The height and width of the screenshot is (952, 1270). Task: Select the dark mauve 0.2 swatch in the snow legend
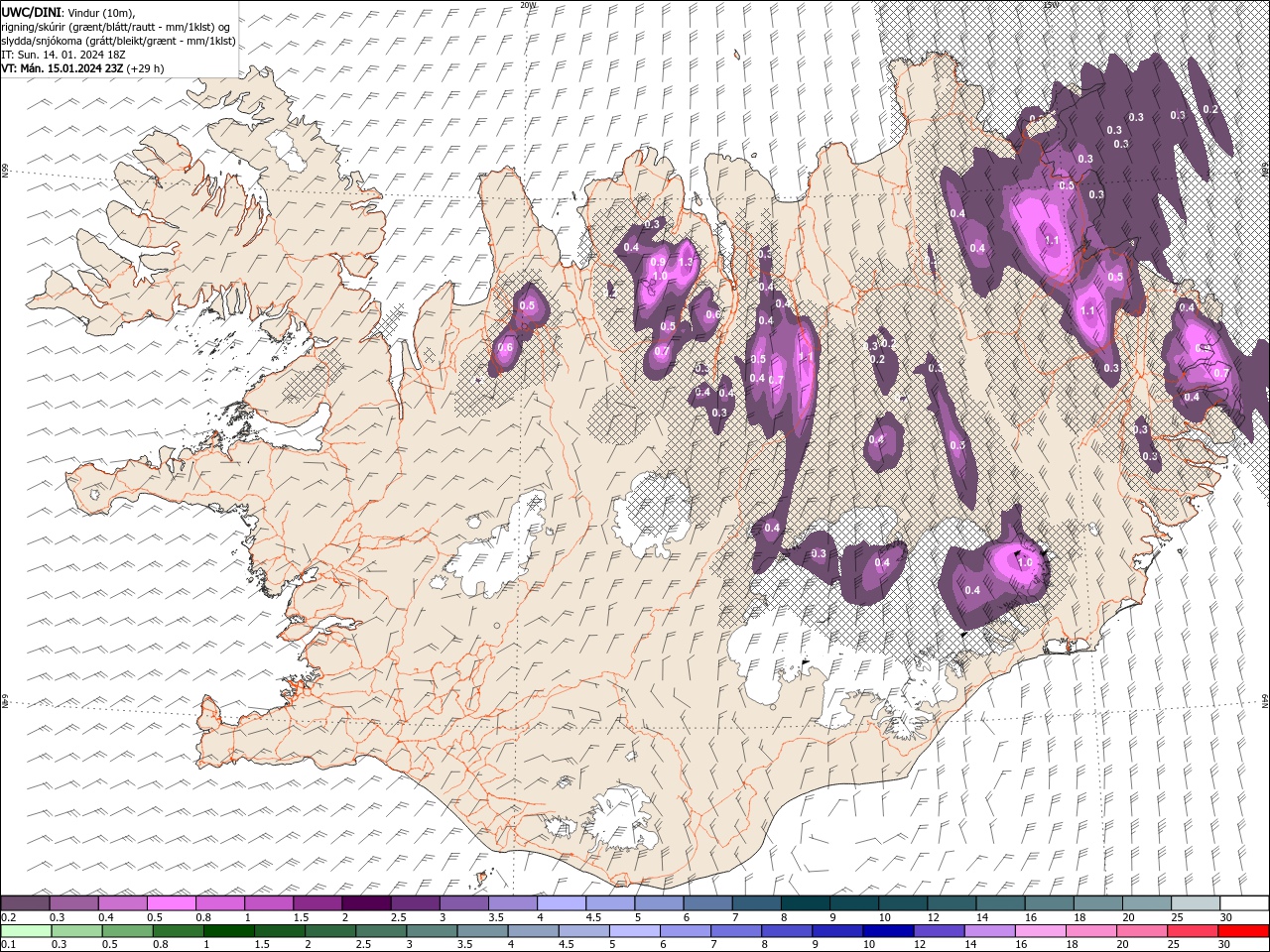pyautogui.click(x=25, y=903)
